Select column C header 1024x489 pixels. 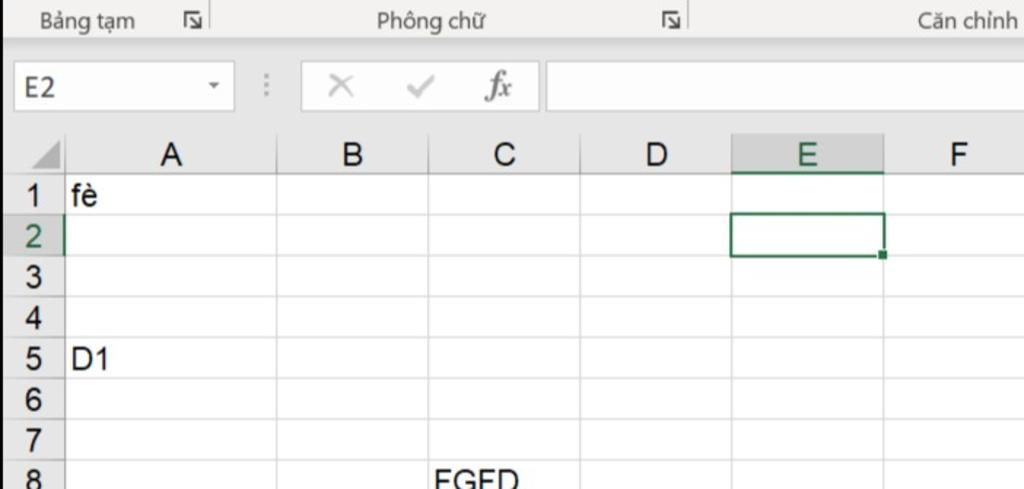coord(504,154)
